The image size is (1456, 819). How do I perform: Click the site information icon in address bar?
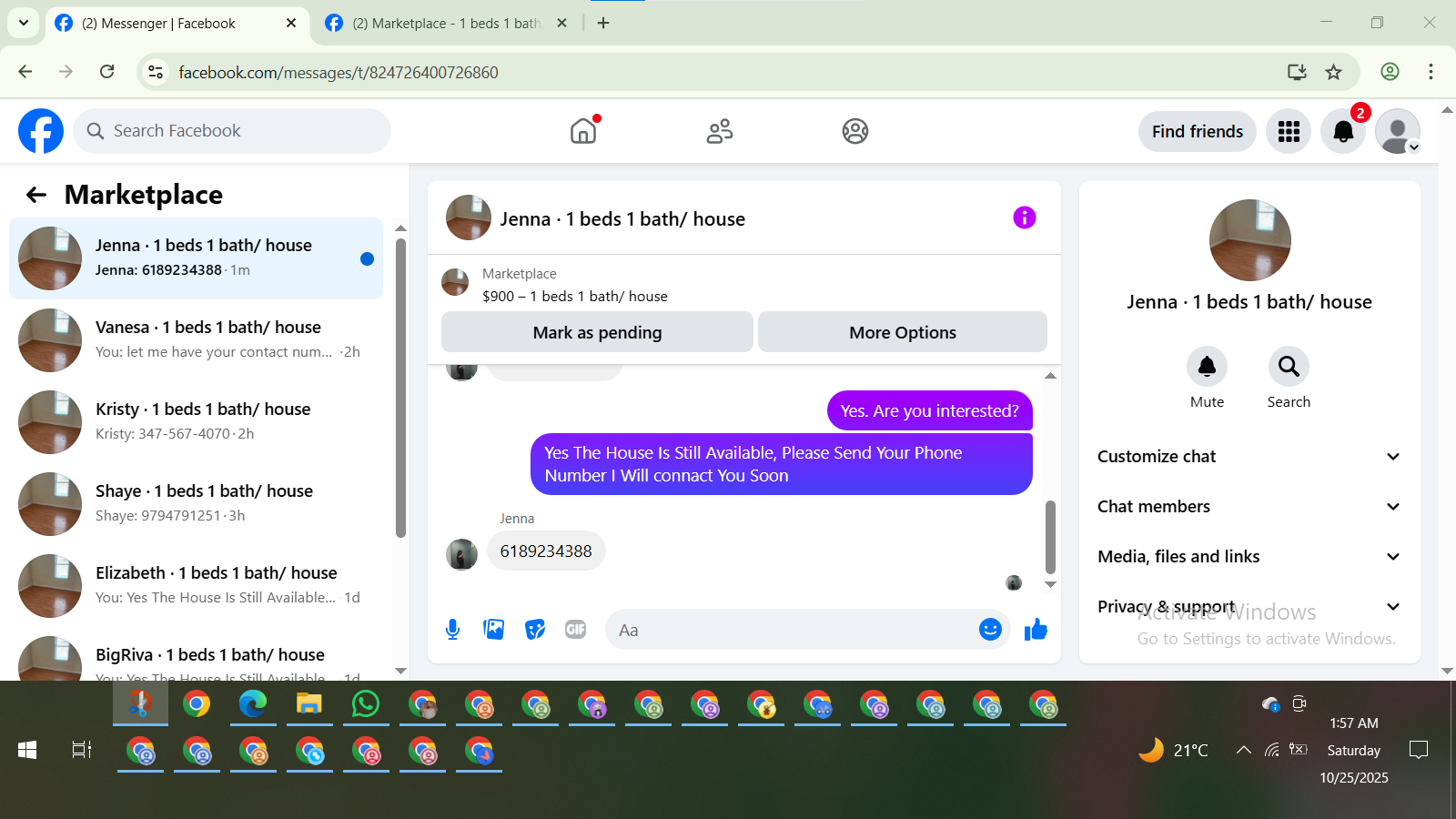point(156,72)
